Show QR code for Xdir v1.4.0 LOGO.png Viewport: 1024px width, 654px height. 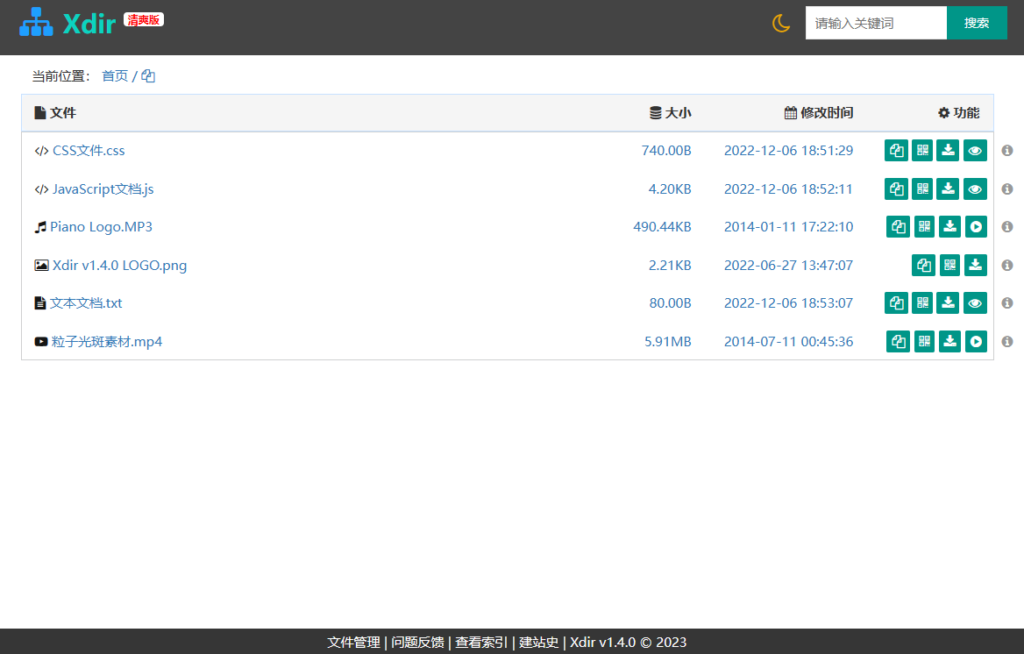pyautogui.click(x=950, y=265)
